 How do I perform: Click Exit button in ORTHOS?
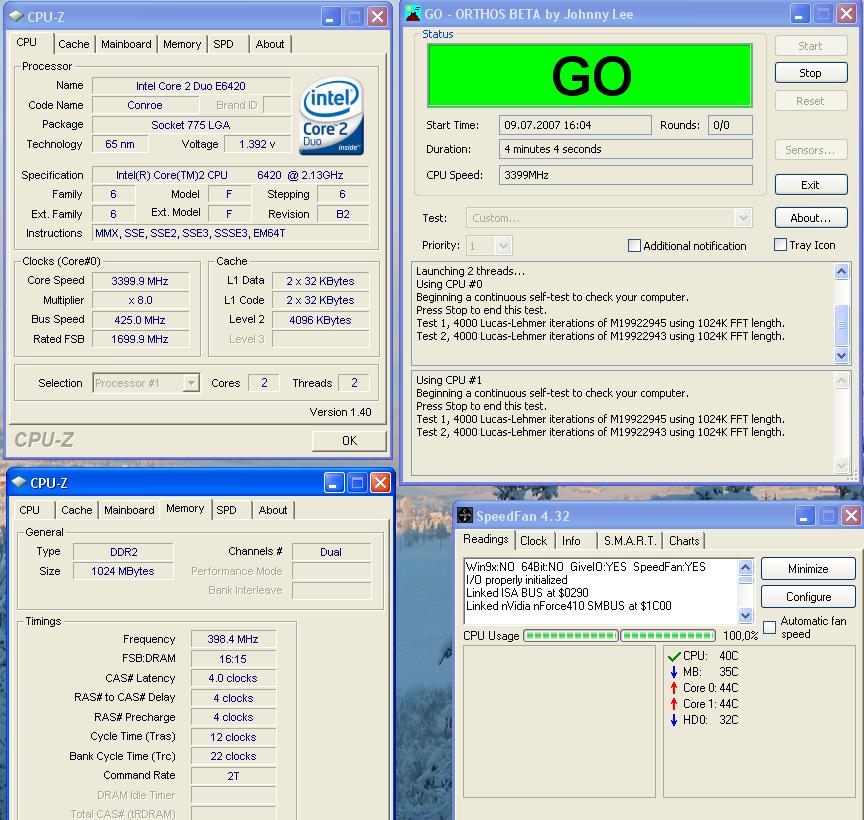[811, 185]
